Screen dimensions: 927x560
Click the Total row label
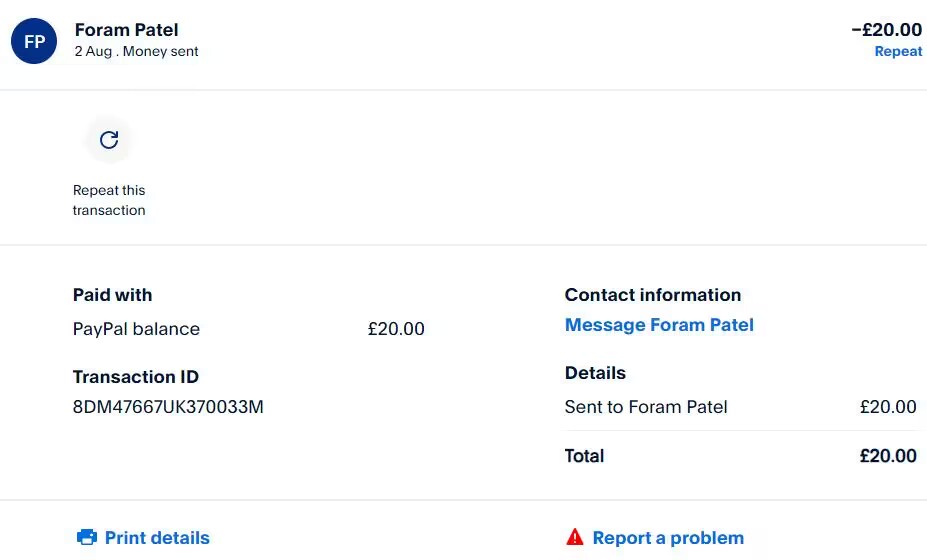pyautogui.click(x=585, y=456)
